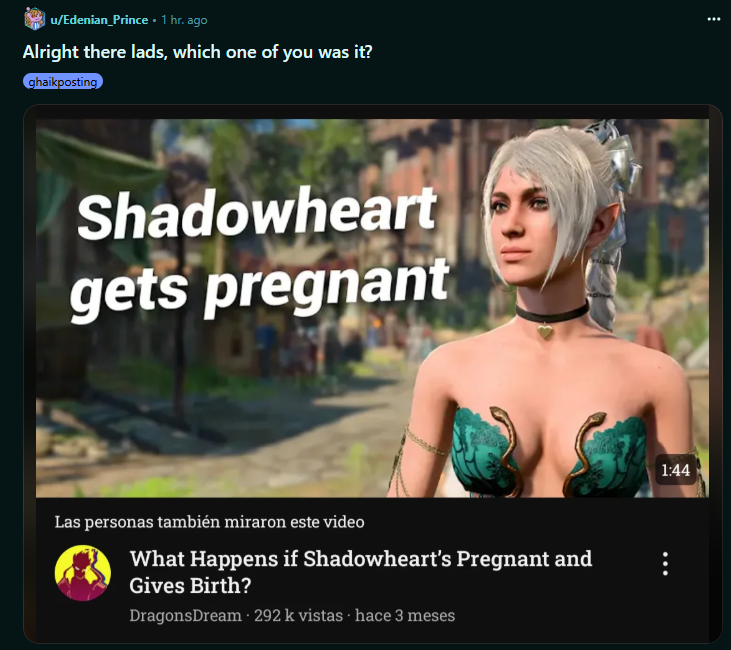The width and height of the screenshot is (731, 650).
Task: Visit the u/Edenian_Prince profile link
Action: (x=99, y=20)
